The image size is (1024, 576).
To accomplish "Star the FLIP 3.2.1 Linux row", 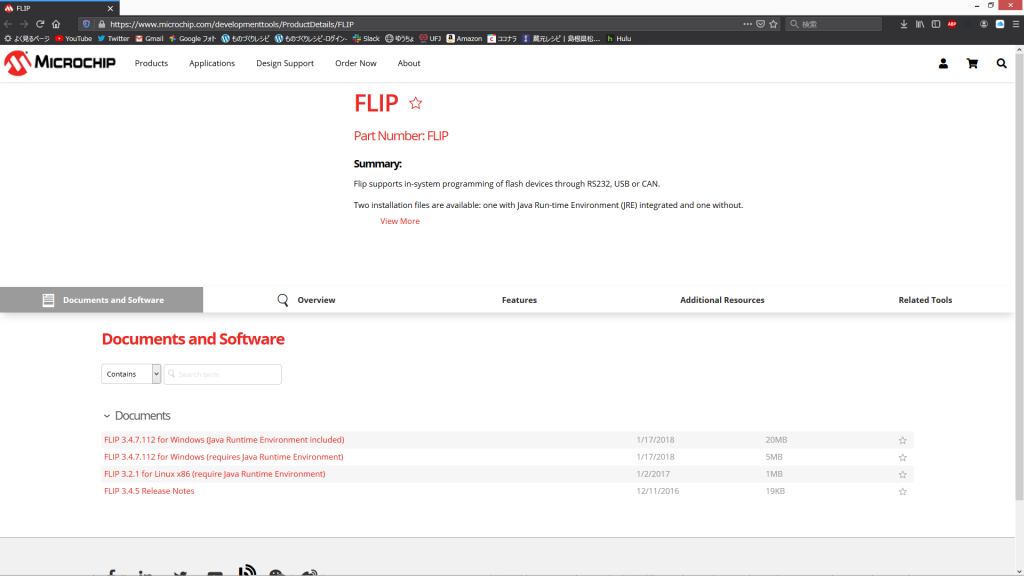I will pyautogui.click(x=903, y=474).
